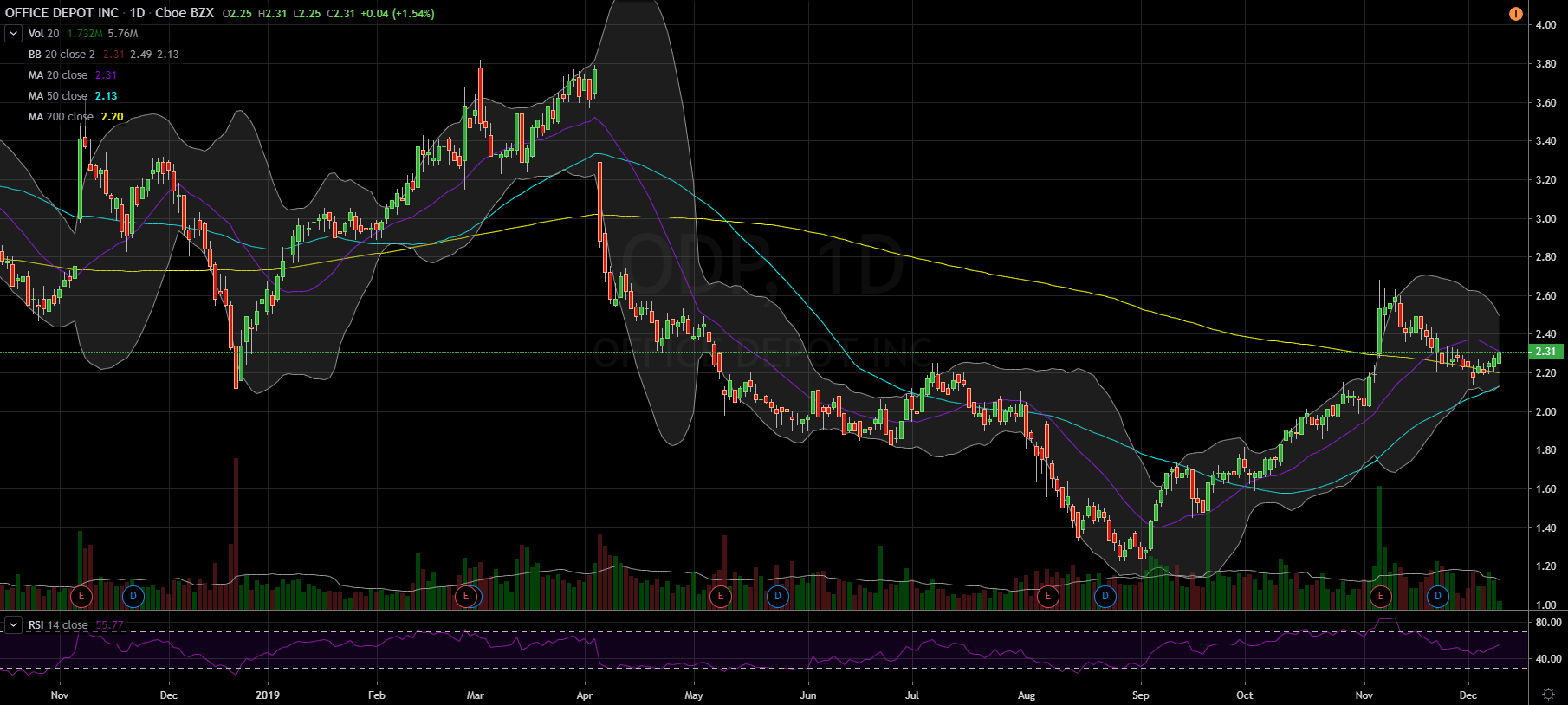Image resolution: width=1568 pixels, height=705 pixels.
Task: Click the green 2.31 current price label
Action: [1545, 352]
